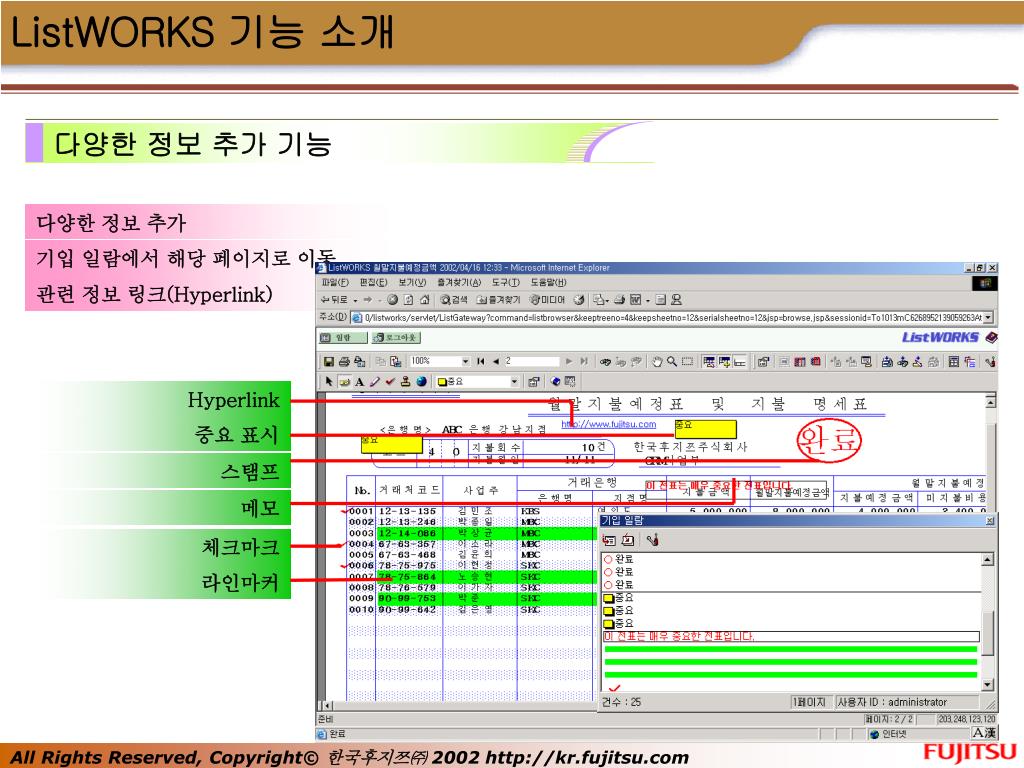
Task: Click the IE 검색 search button
Action: (454, 300)
